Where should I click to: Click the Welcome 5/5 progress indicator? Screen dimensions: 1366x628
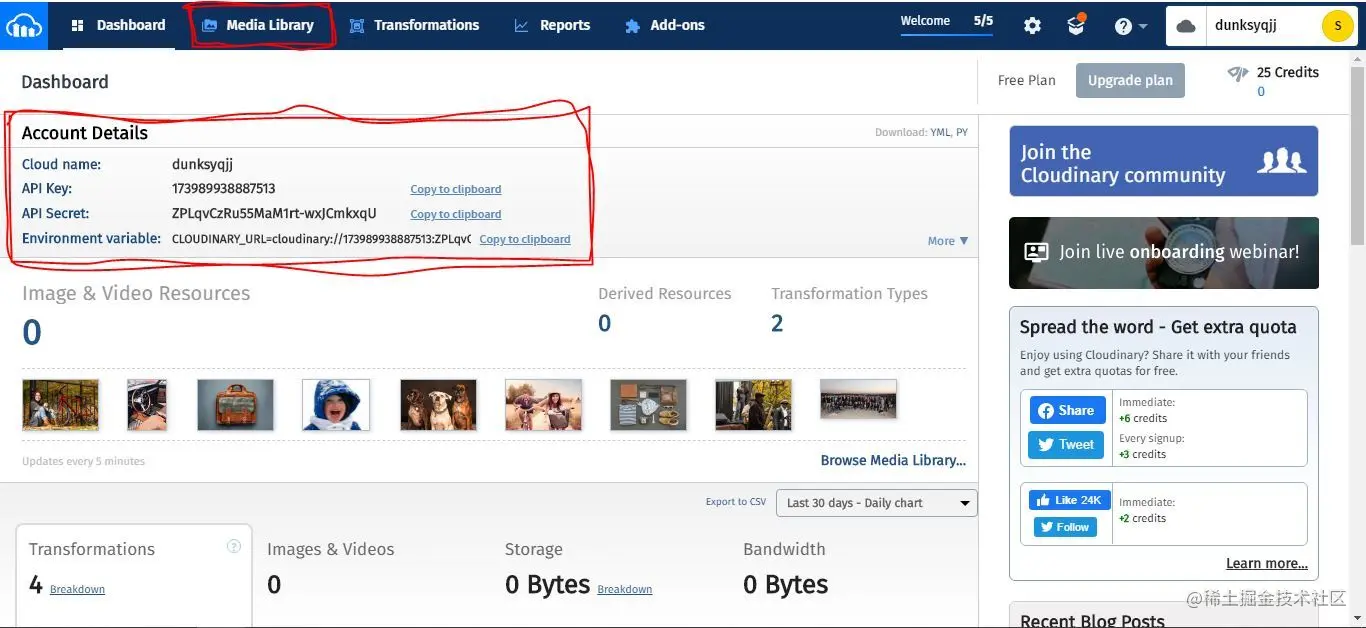coord(947,23)
